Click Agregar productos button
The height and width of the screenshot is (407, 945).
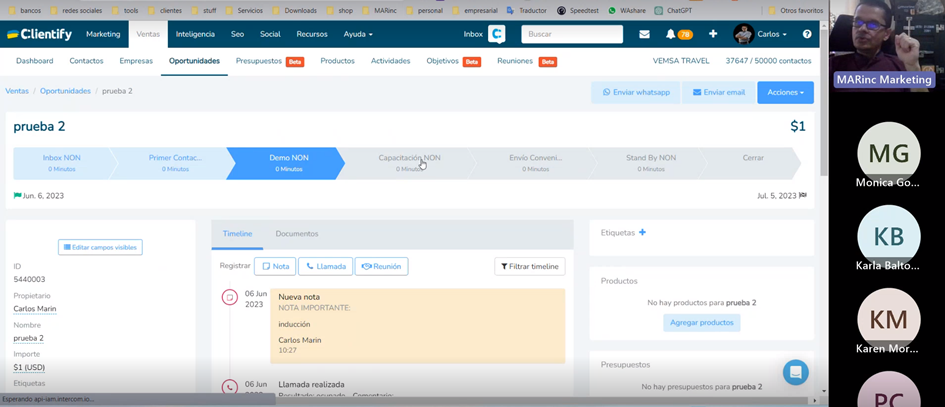pyautogui.click(x=701, y=322)
